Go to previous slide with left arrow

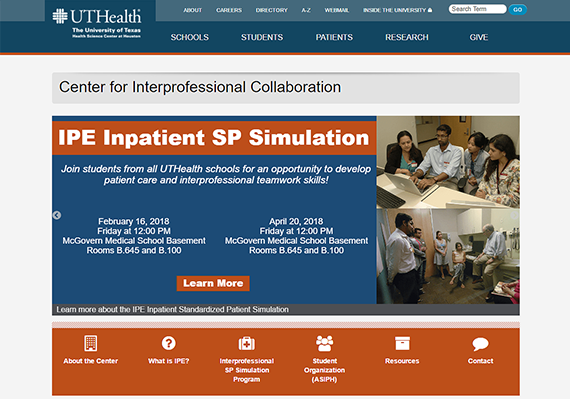coord(57,215)
